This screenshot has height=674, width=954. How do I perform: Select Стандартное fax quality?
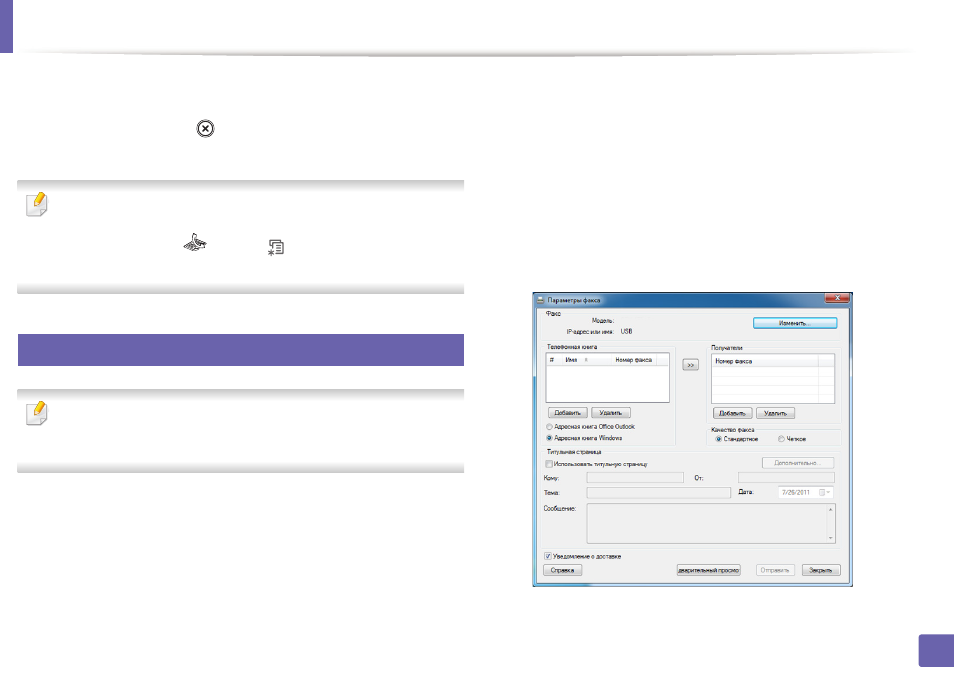719,439
